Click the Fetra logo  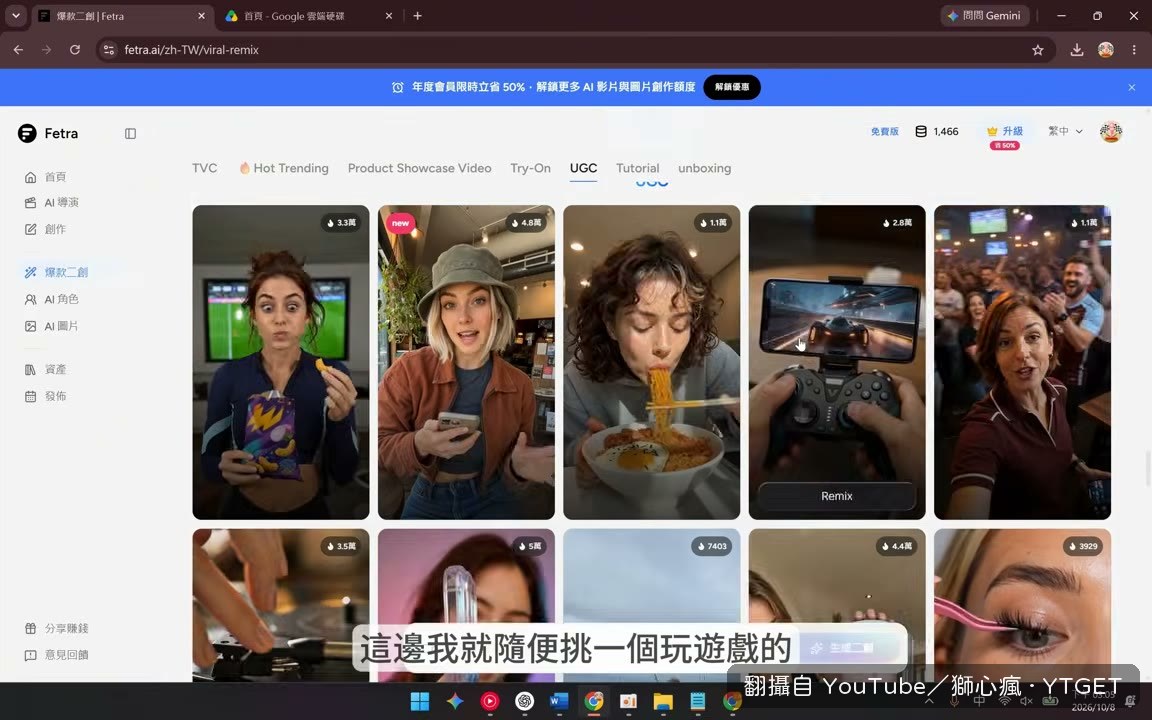pyautogui.click(x=48, y=134)
